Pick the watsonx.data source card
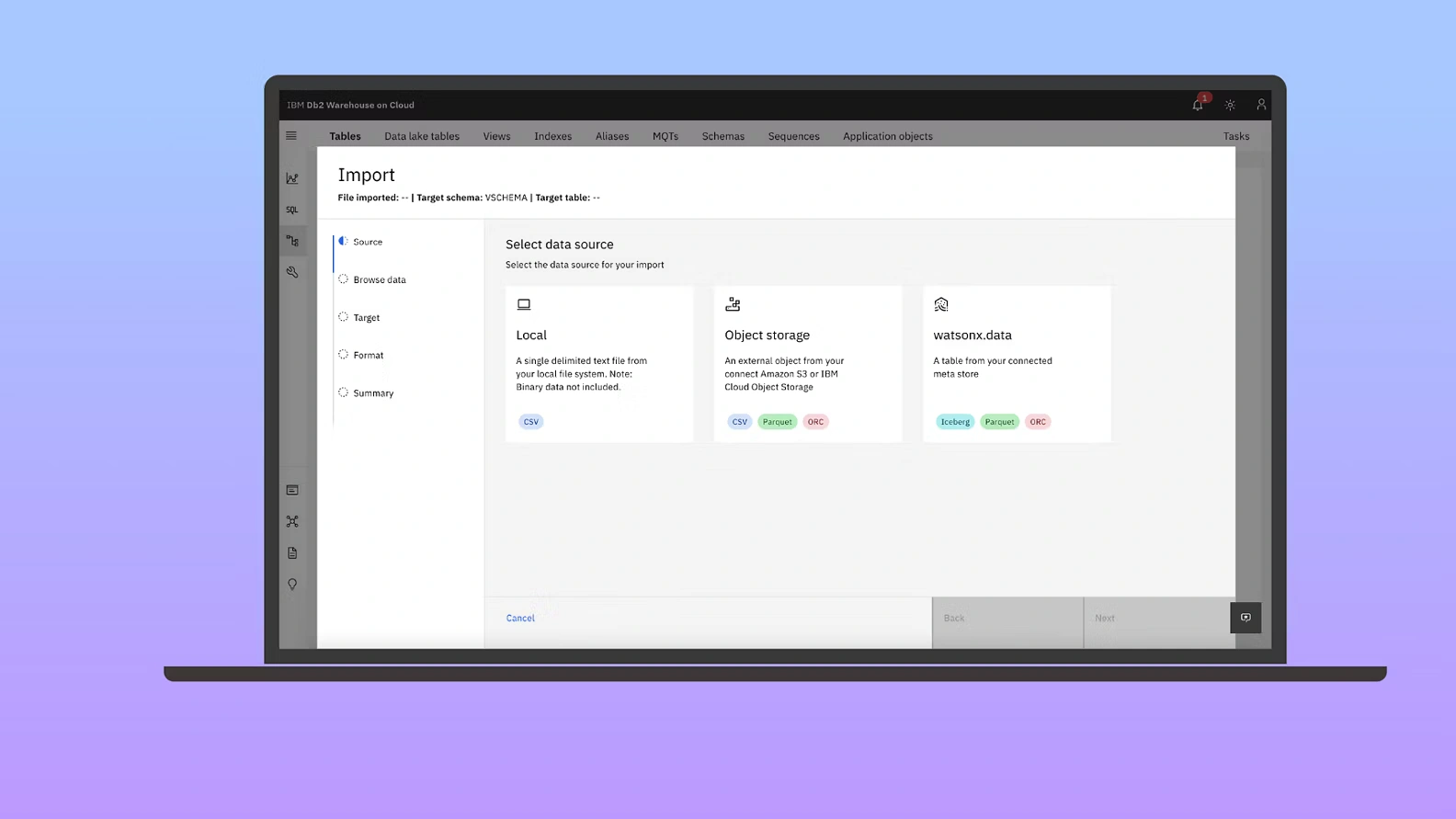 pos(1017,364)
